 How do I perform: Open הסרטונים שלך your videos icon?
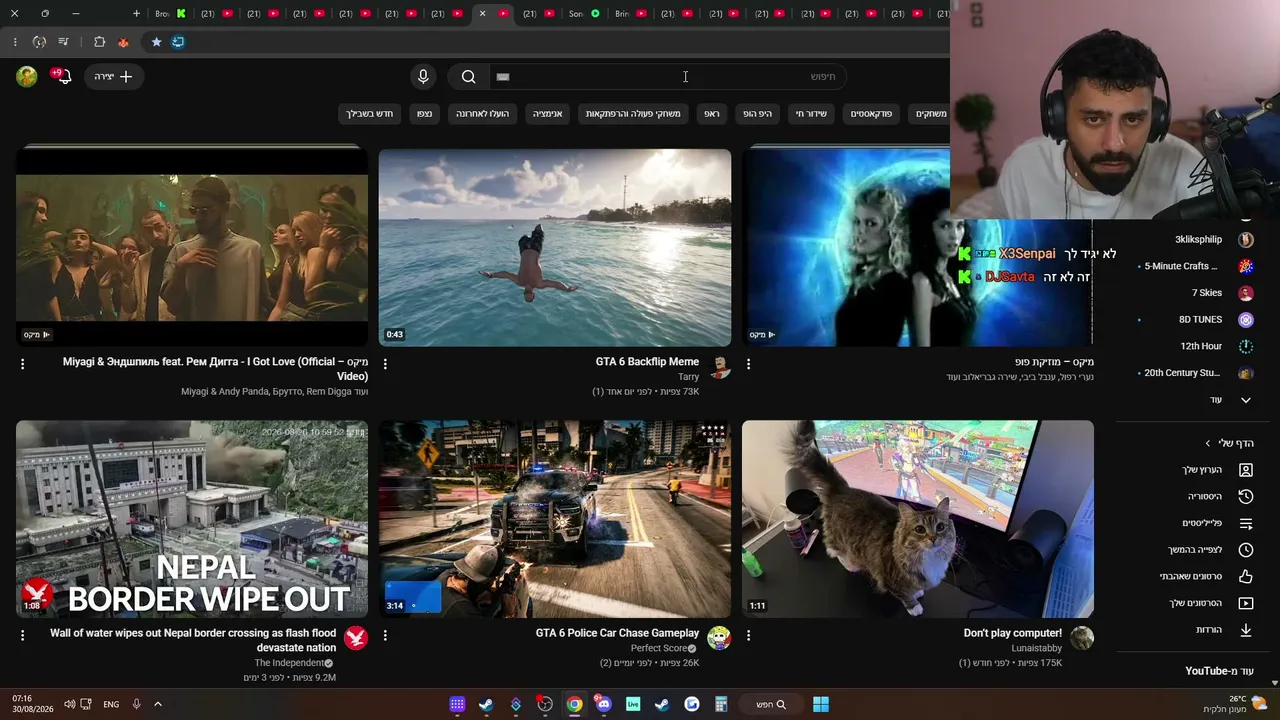[x=1246, y=603]
